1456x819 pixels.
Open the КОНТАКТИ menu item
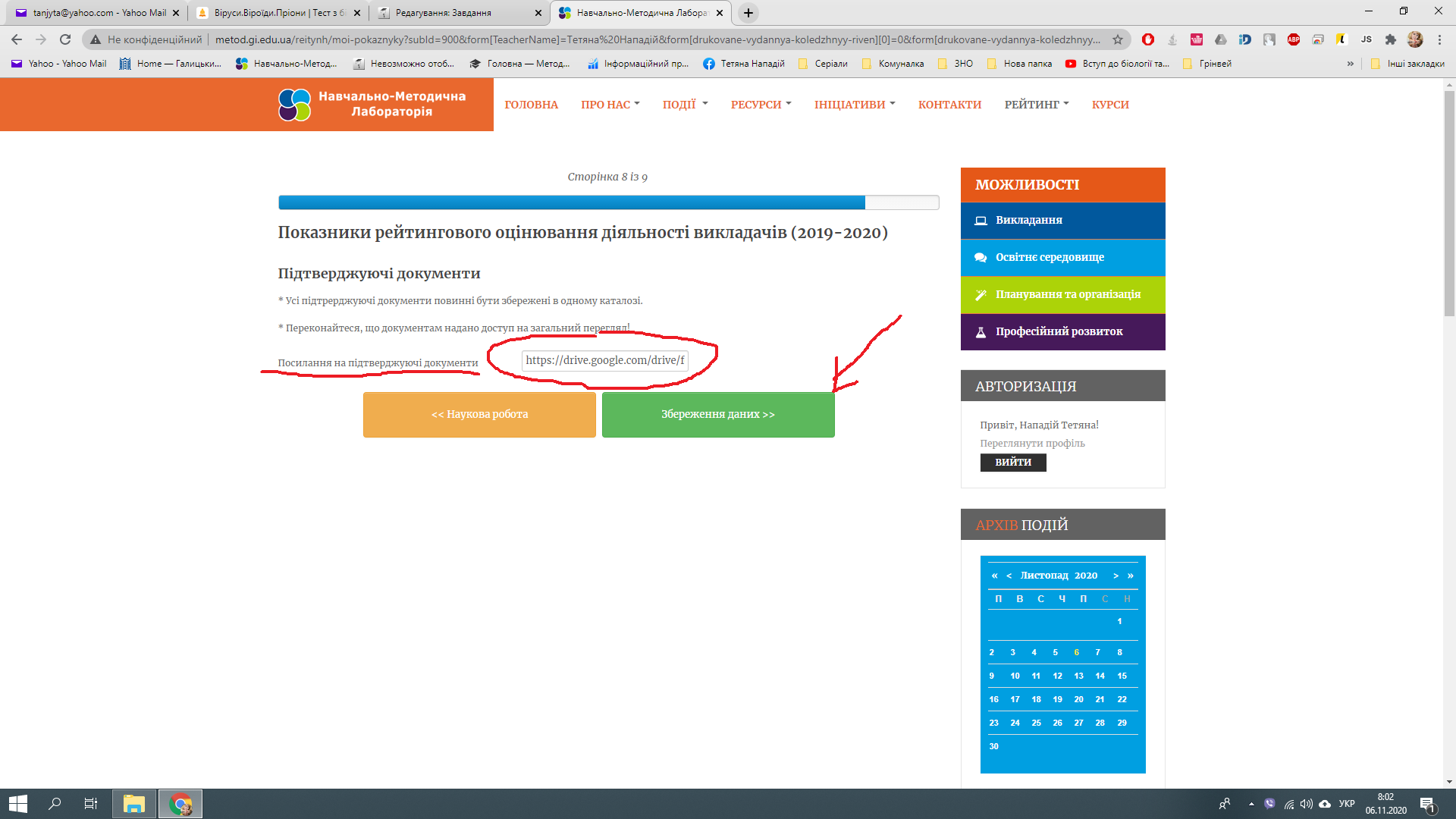[949, 105]
